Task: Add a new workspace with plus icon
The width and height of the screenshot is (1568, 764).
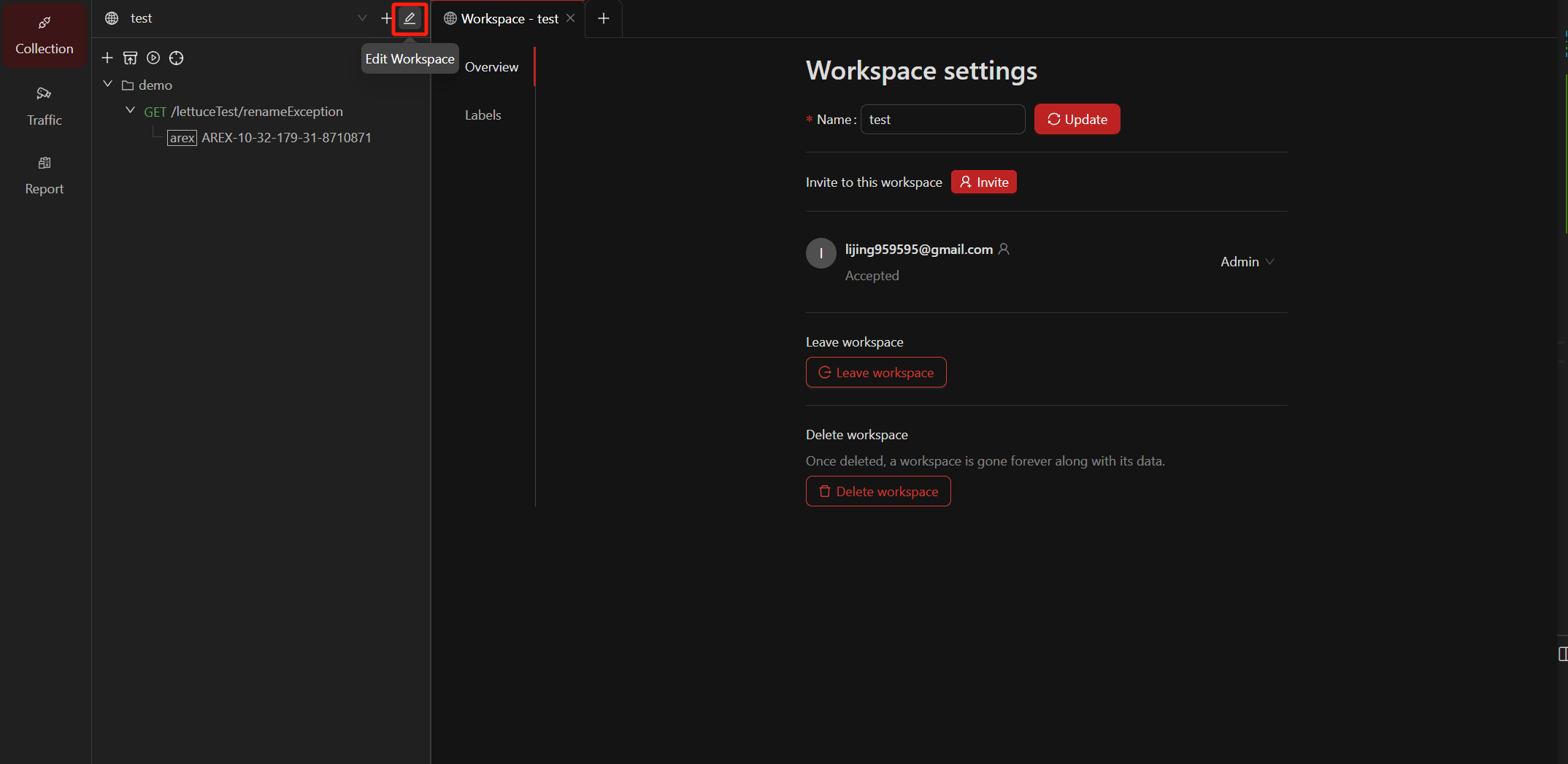Action: tap(387, 18)
